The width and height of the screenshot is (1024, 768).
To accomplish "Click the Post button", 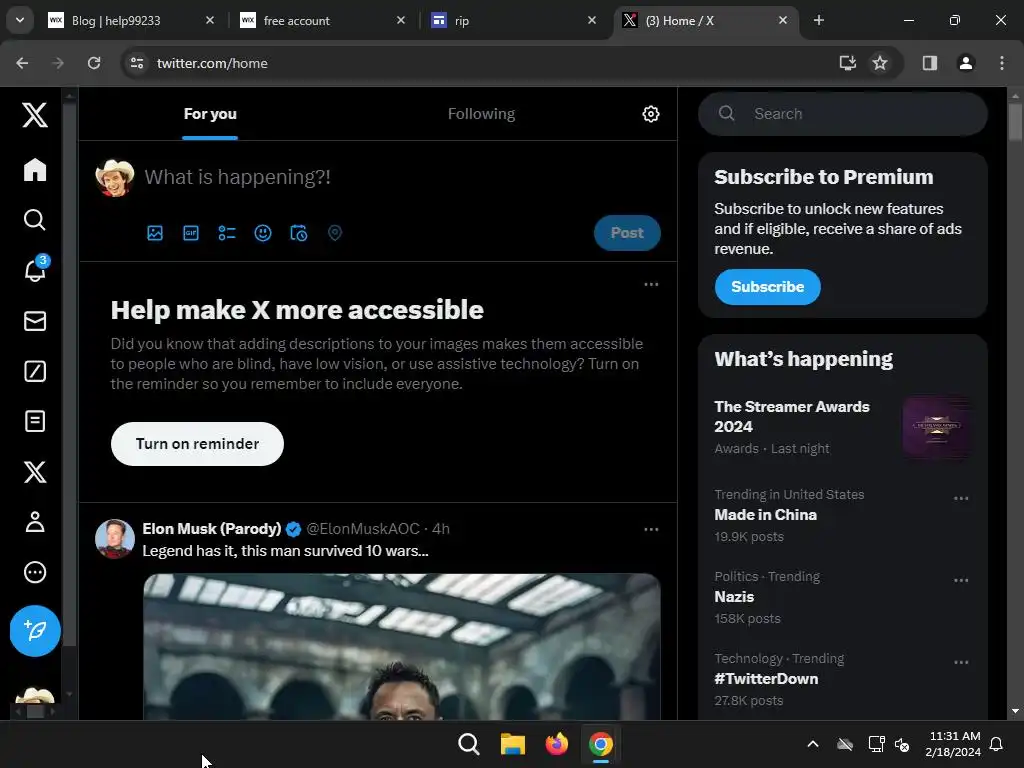I will (x=627, y=233).
